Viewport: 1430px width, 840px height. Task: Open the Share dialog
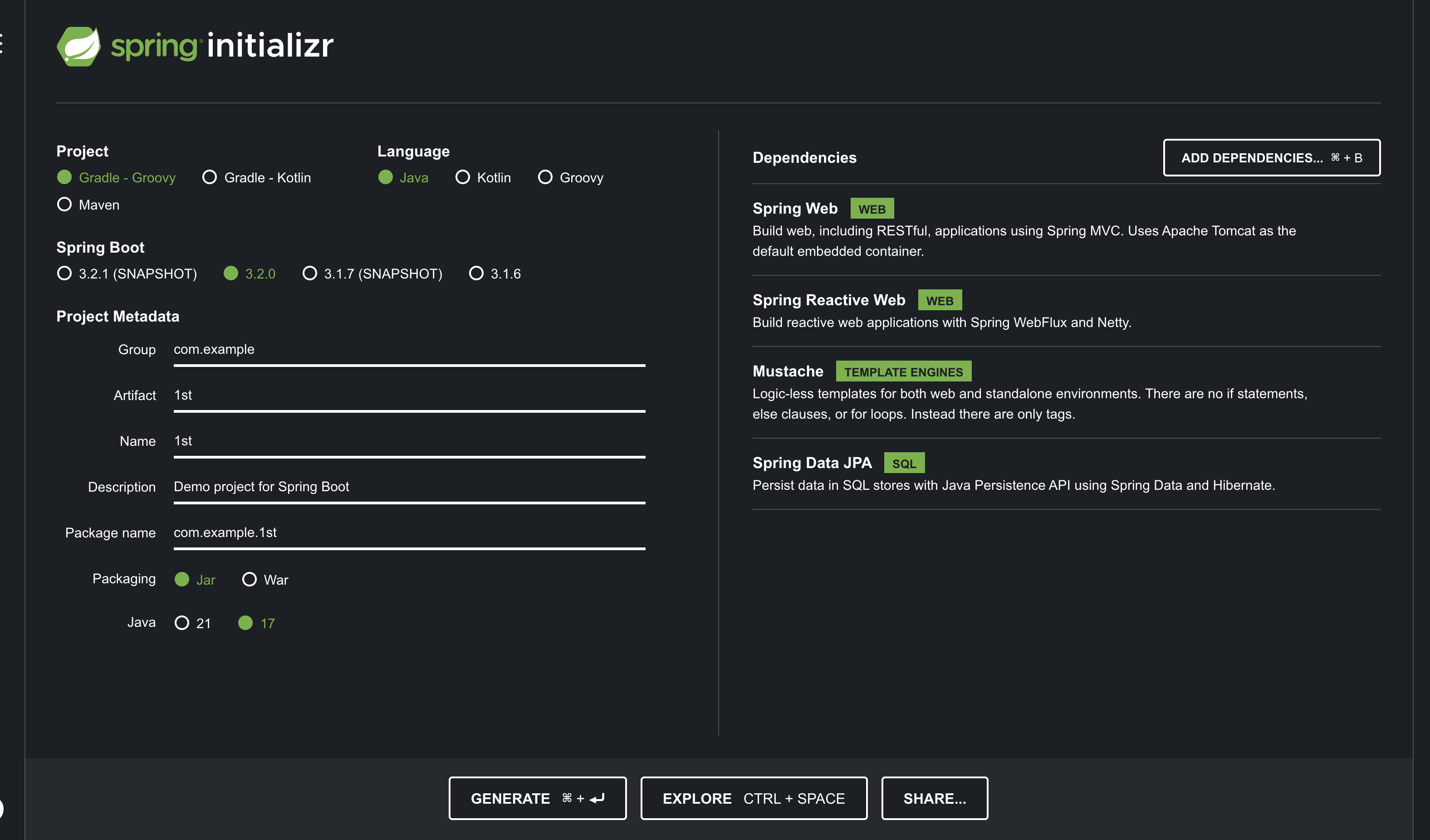(934, 798)
